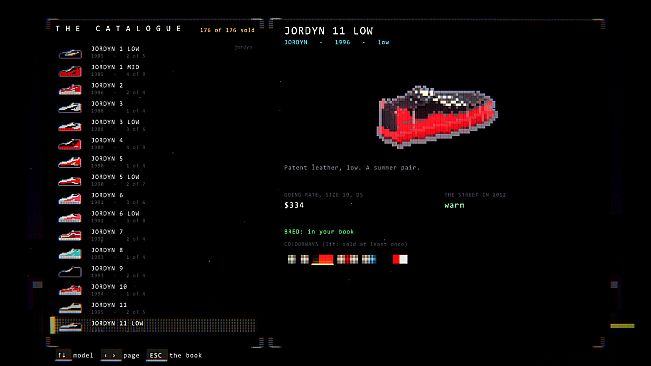The image size is (651, 366).
Task: Click the JORDYN 4 shoe icon
Action: point(70,144)
